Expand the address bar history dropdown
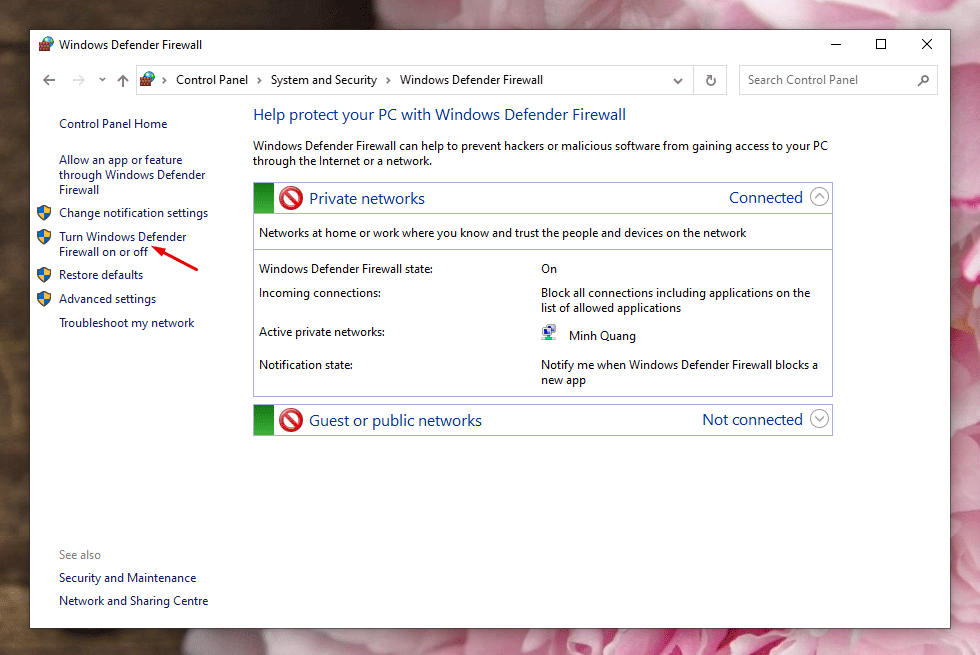Screen dimensions: 980x655 tap(678, 80)
